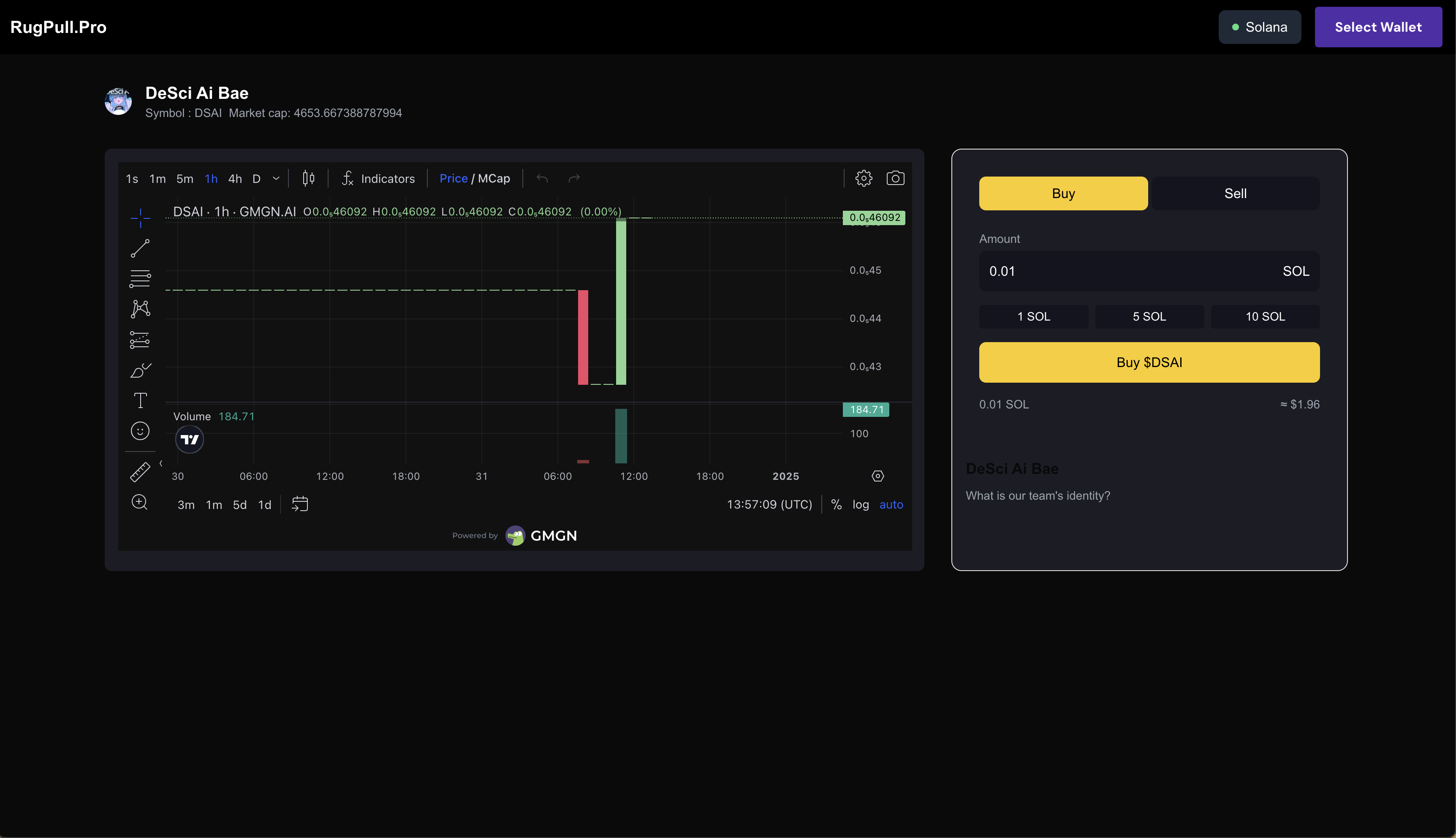Activate the zoom in tool
Screen dimensions: 1456x838
coord(140,503)
